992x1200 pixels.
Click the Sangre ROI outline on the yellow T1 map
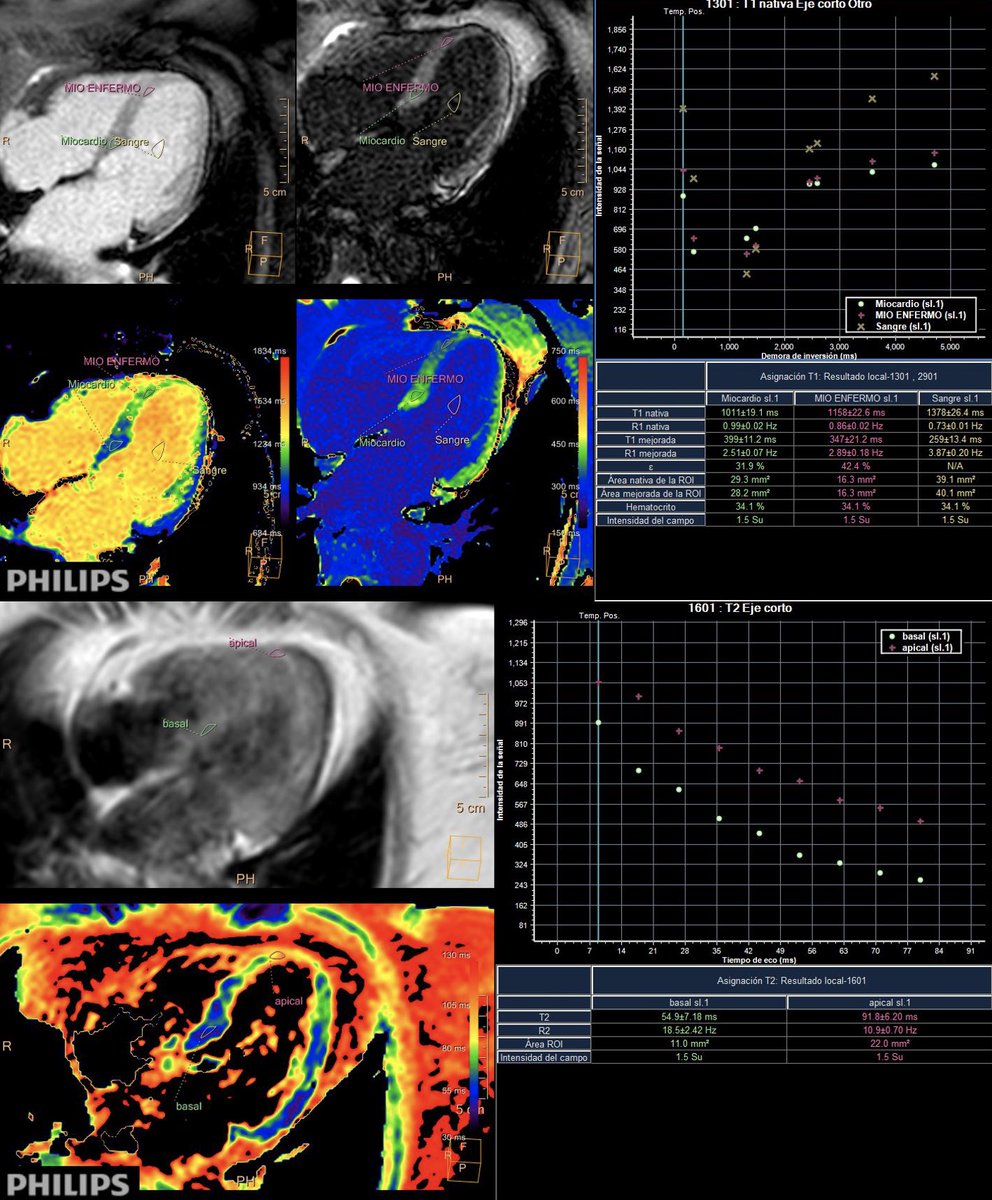click(x=159, y=451)
